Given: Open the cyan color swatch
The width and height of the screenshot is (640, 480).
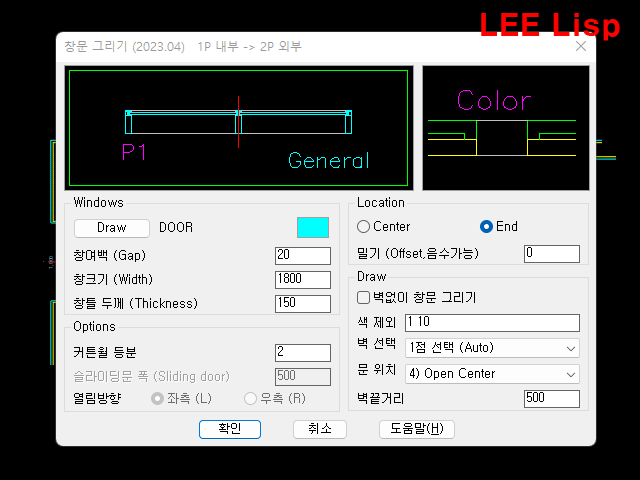Looking at the screenshot, I should pos(313,227).
